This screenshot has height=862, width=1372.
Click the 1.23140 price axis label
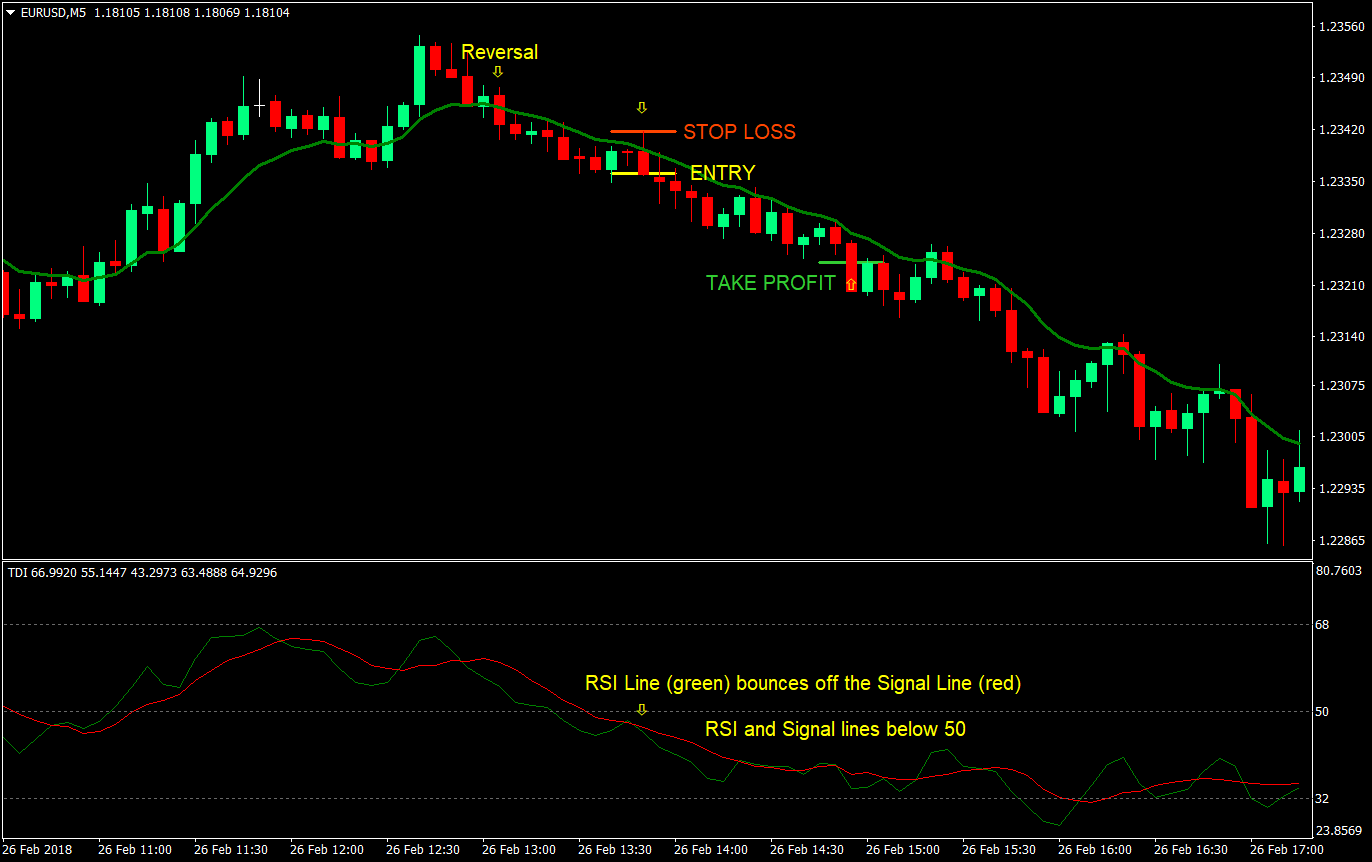(1342, 338)
